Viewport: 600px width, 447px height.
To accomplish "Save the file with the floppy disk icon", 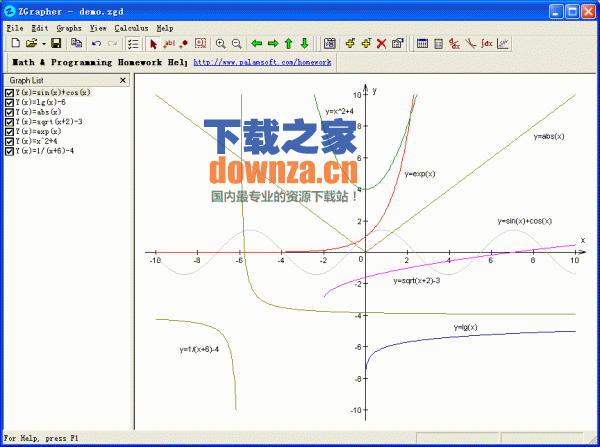I will click(56, 43).
